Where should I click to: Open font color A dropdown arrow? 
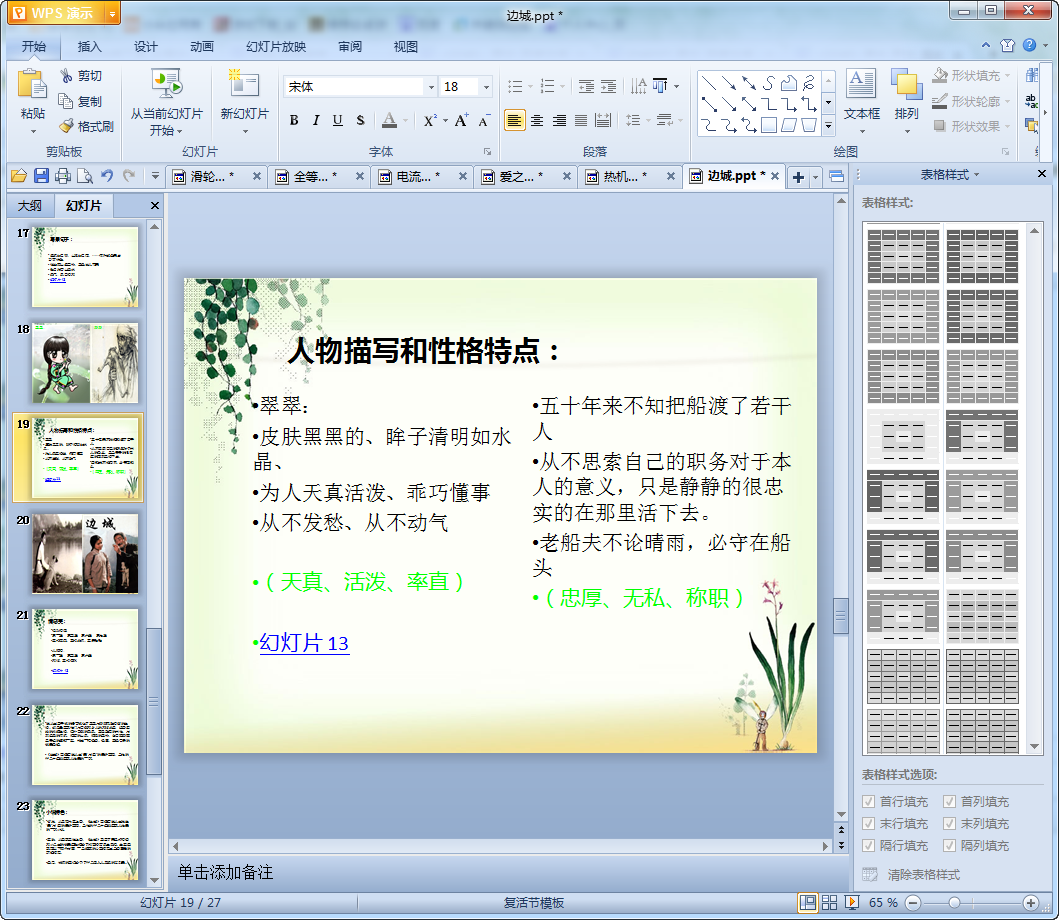(x=405, y=121)
